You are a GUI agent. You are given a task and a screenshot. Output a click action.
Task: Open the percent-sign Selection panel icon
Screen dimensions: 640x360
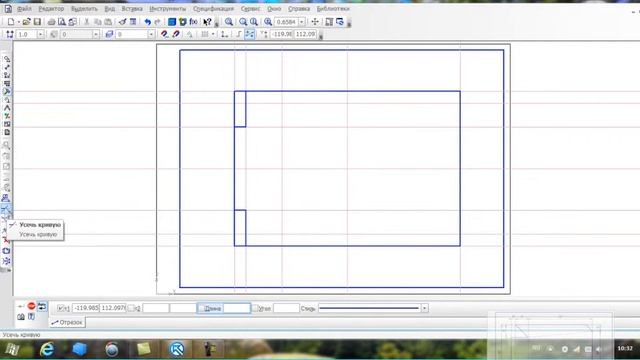(7, 116)
